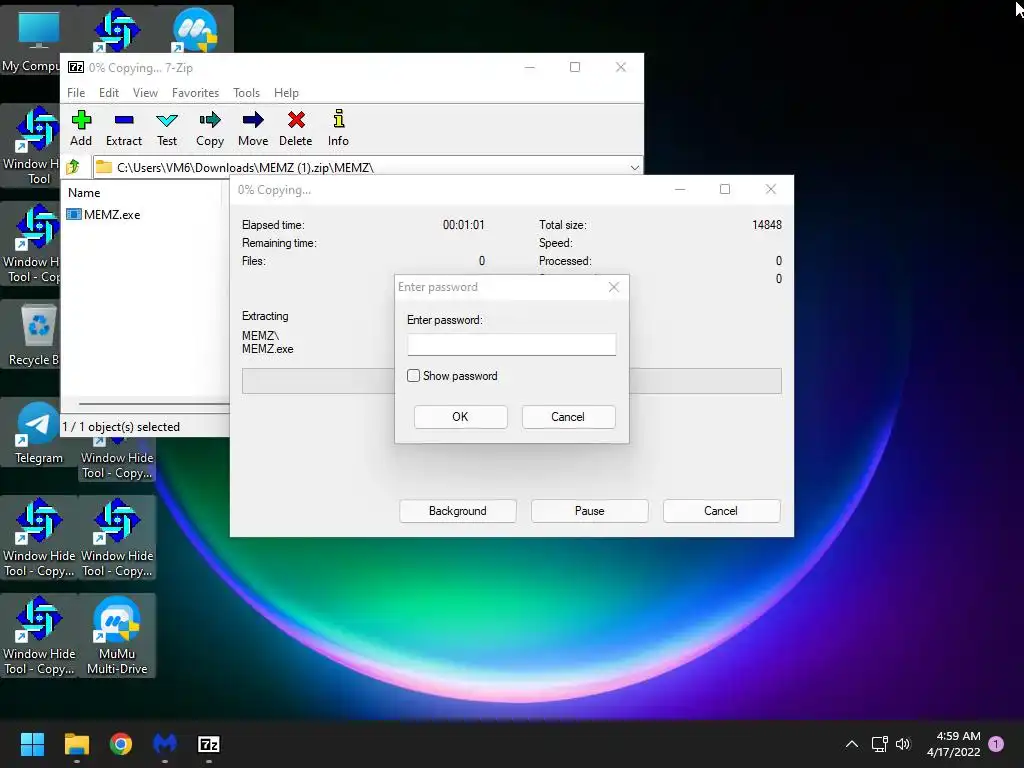The height and width of the screenshot is (768, 1024).
Task: Open File Explorer from the taskbar
Action: pyautogui.click(x=76, y=744)
